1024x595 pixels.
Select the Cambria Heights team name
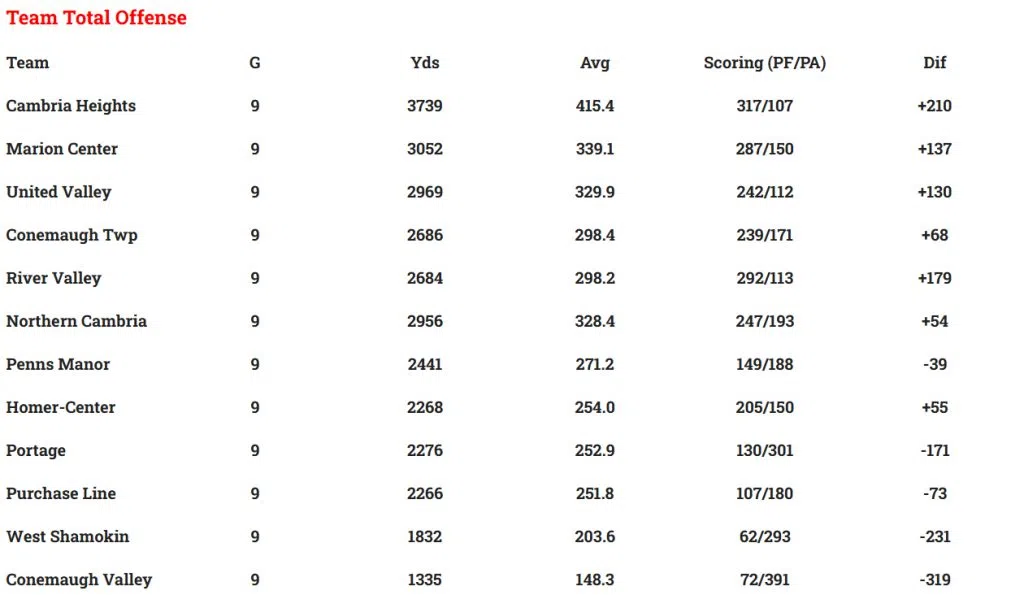pos(71,106)
